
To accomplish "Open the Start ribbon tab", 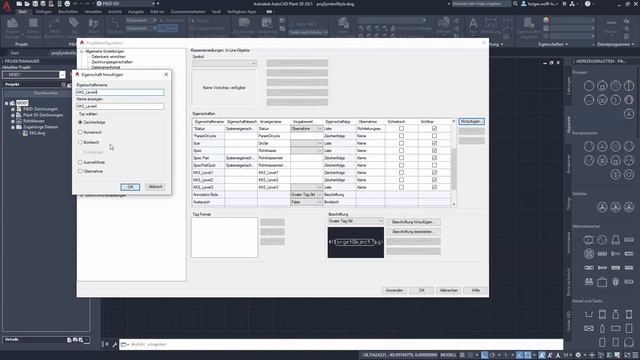I will (22, 12).
